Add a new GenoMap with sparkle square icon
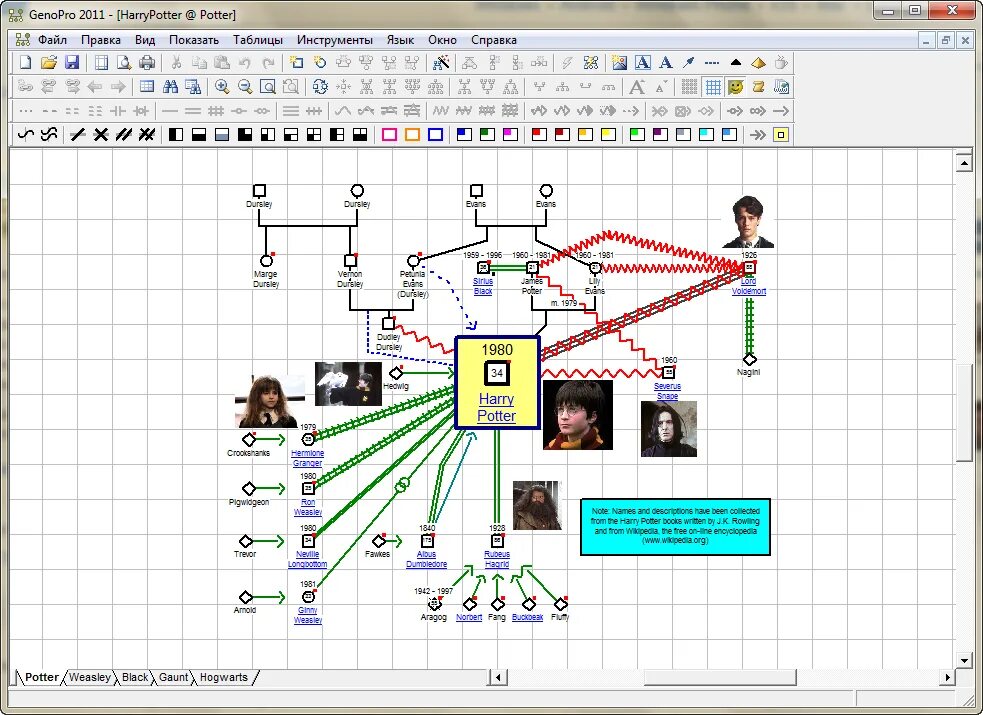The image size is (983, 715). point(297,63)
